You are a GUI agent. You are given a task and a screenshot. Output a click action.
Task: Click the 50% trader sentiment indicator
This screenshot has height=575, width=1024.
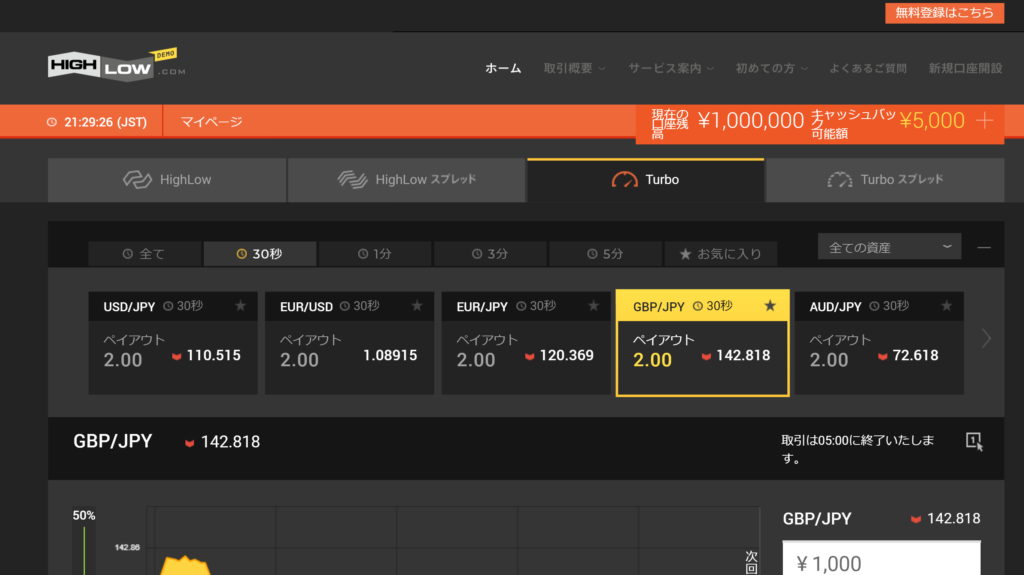84,516
